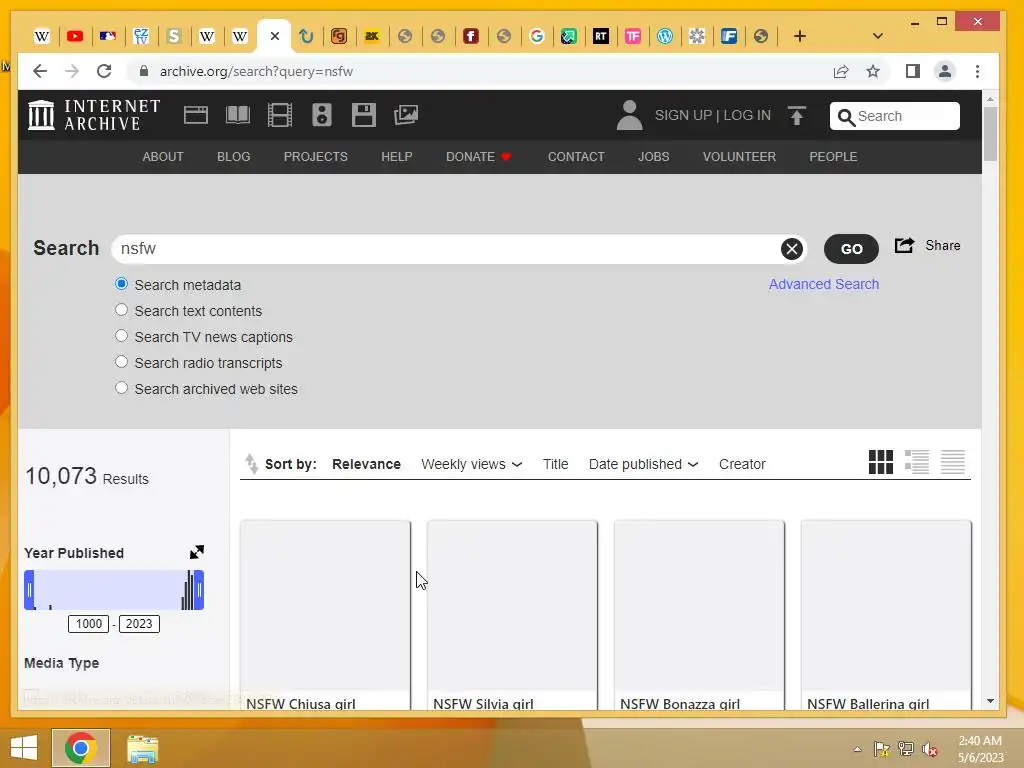Click the header Search input box
The width and height of the screenshot is (1024, 768).
tap(895, 116)
